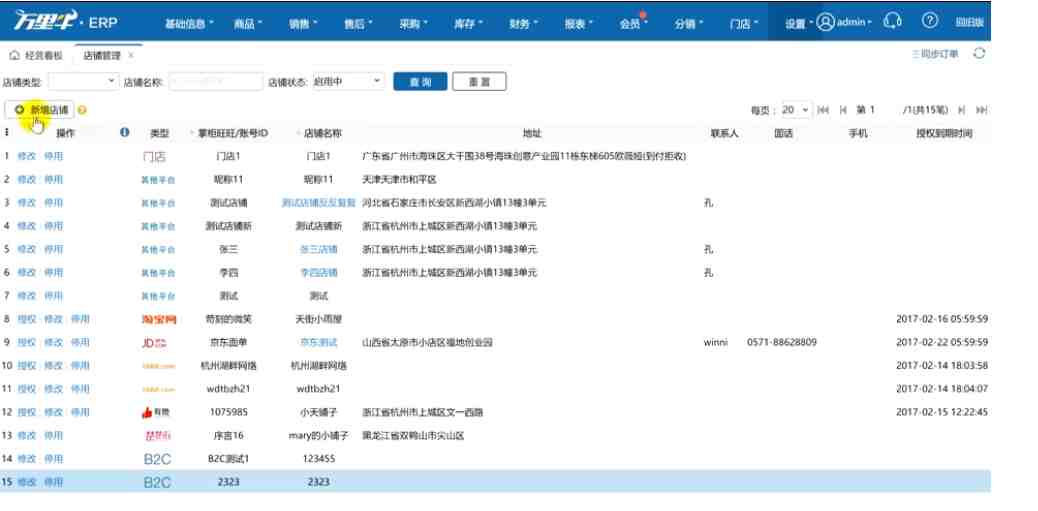Open the 李四店铺 shop name link
Screen dimensions: 1038x511
318,273
